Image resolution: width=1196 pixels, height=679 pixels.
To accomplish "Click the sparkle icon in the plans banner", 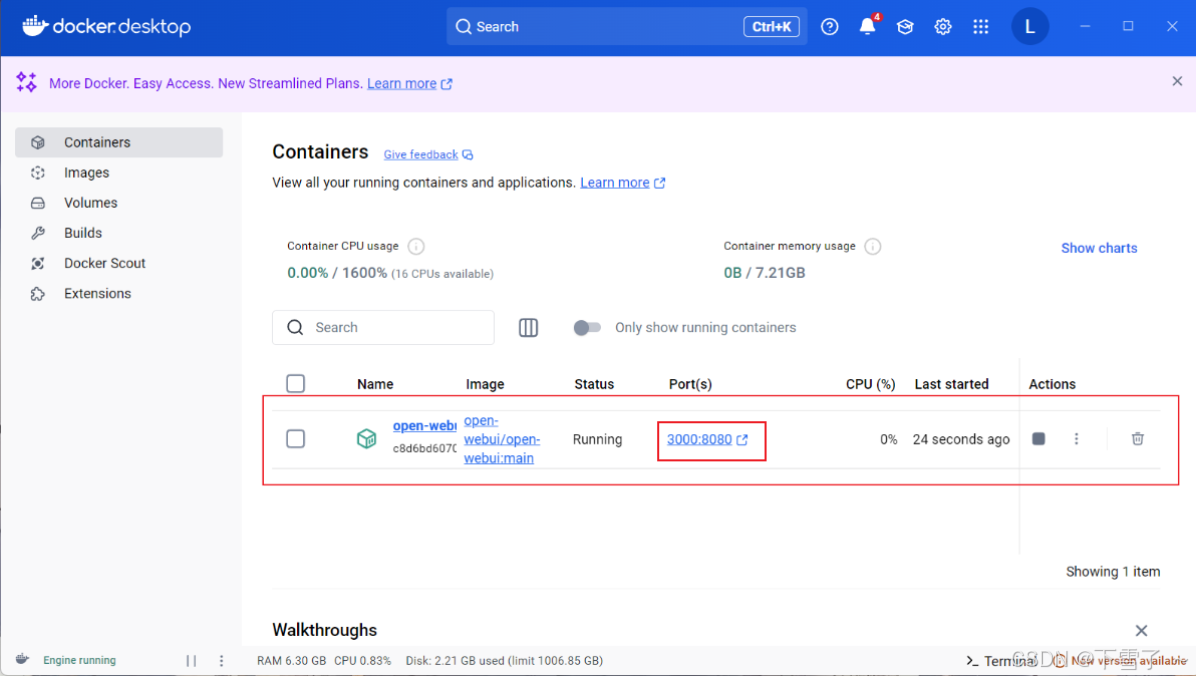I will point(26,82).
